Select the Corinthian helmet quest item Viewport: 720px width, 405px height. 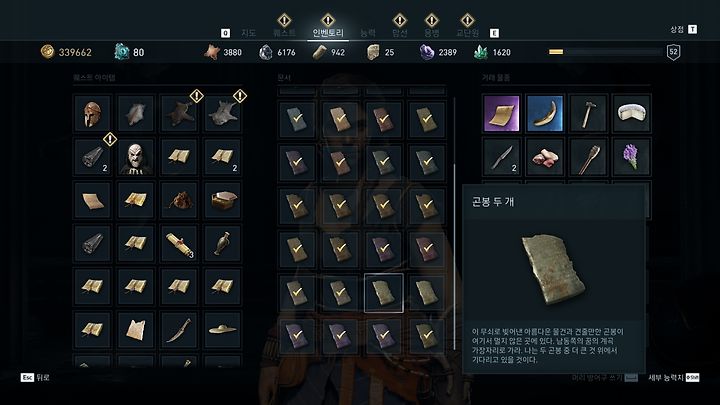92,113
